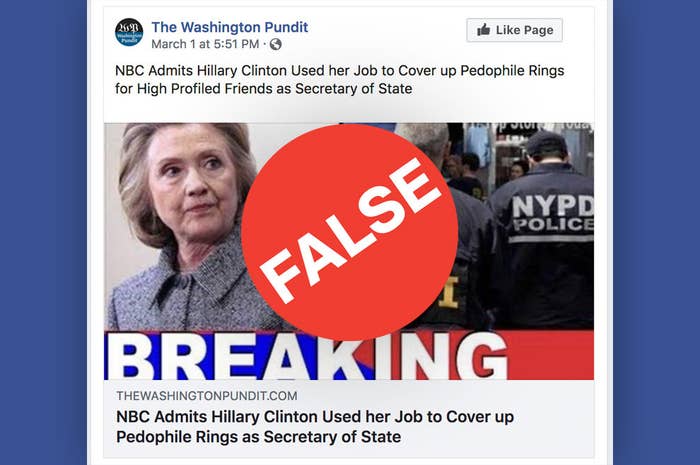Click the yellow letter on the dark jacket
This screenshot has height=465, width=700.
coord(449,292)
